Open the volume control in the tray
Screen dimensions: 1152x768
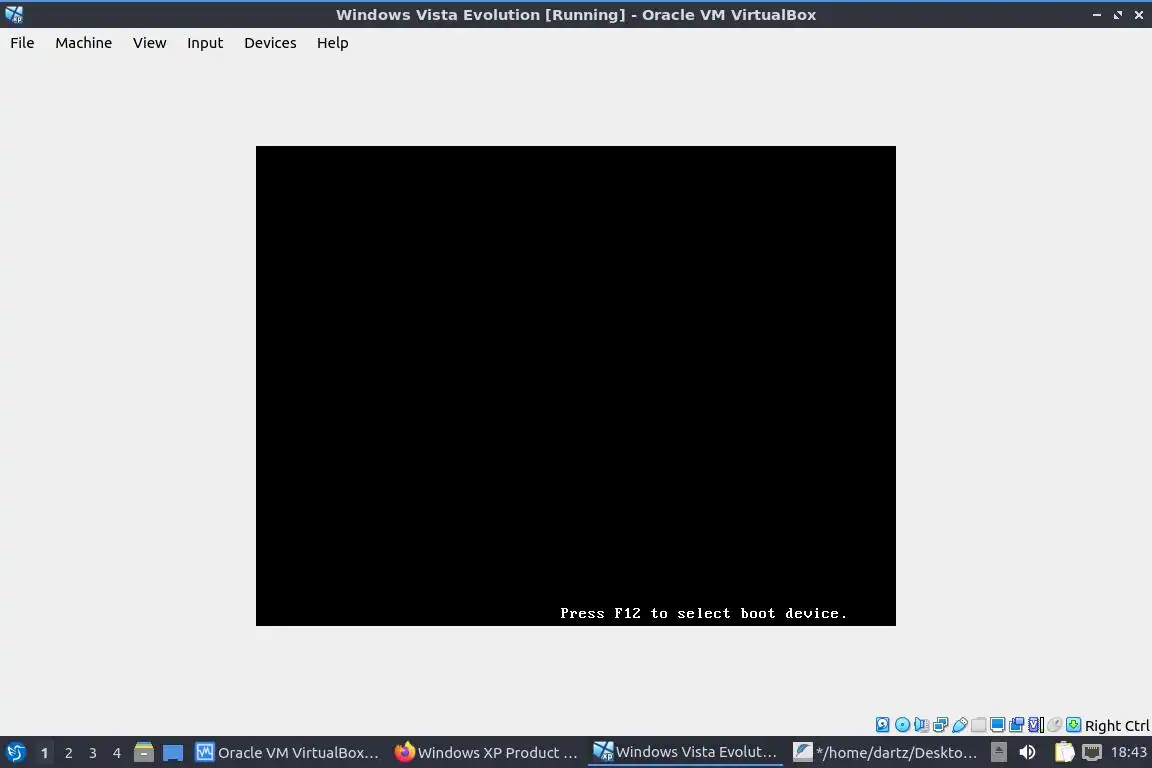click(x=1027, y=753)
